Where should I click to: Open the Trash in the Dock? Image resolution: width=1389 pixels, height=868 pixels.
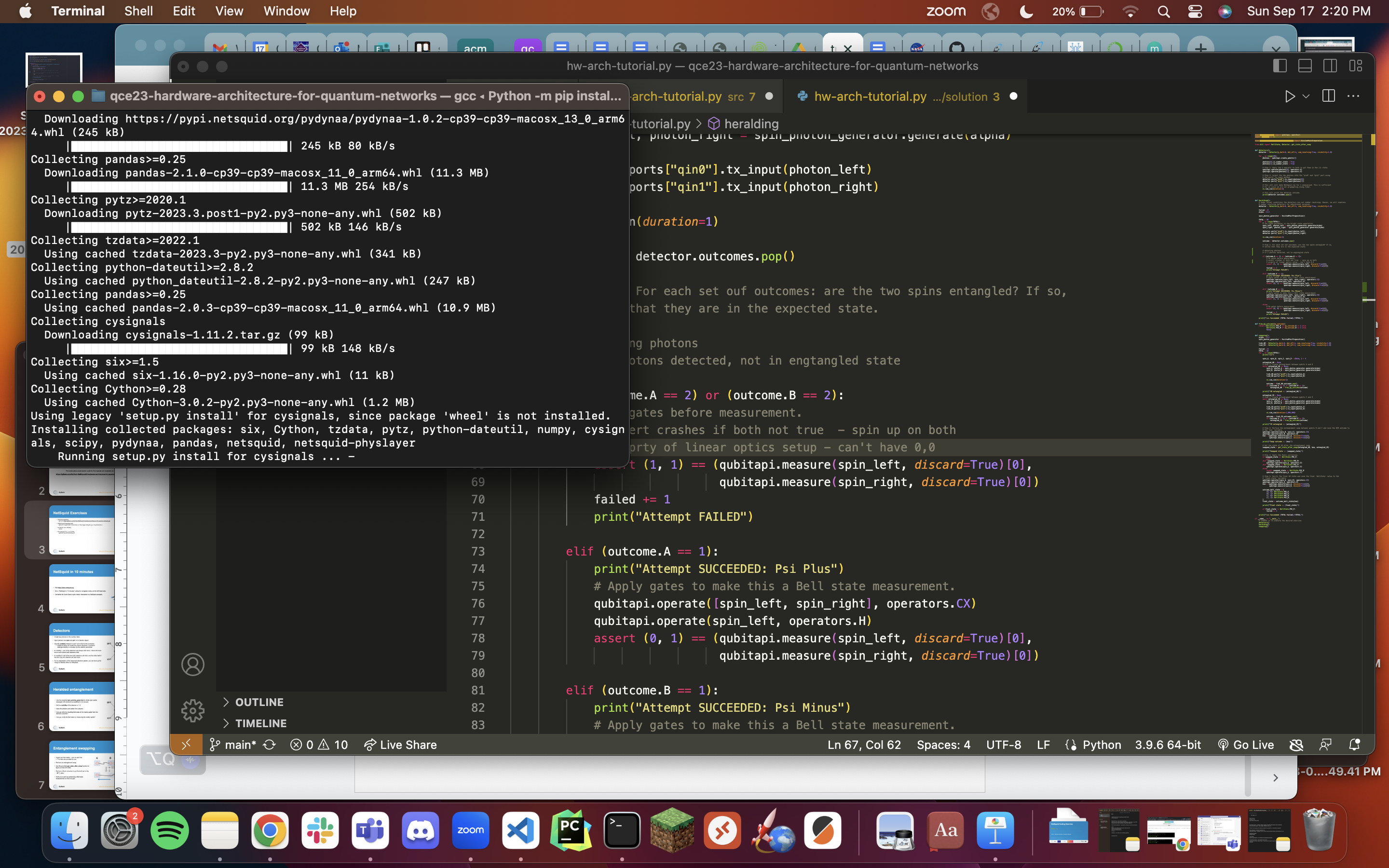[x=1319, y=830]
